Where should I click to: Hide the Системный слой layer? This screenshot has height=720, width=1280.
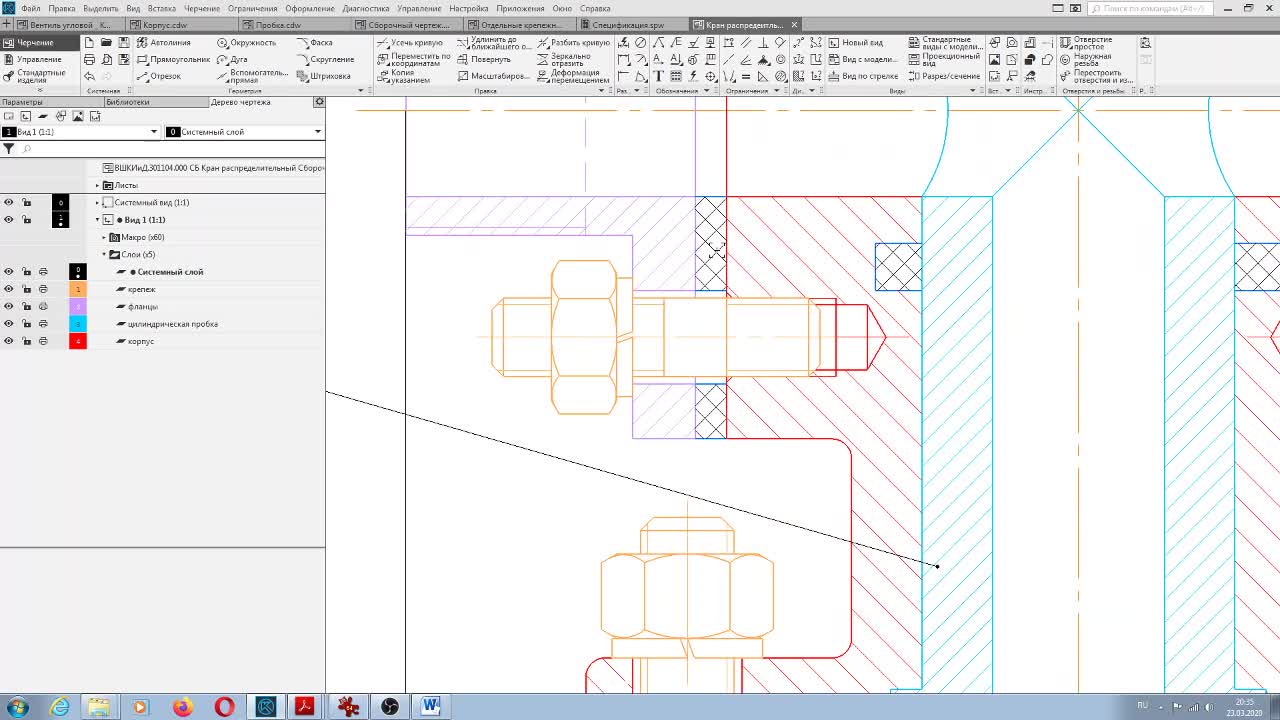pyautogui.click(x=9, y=272)
